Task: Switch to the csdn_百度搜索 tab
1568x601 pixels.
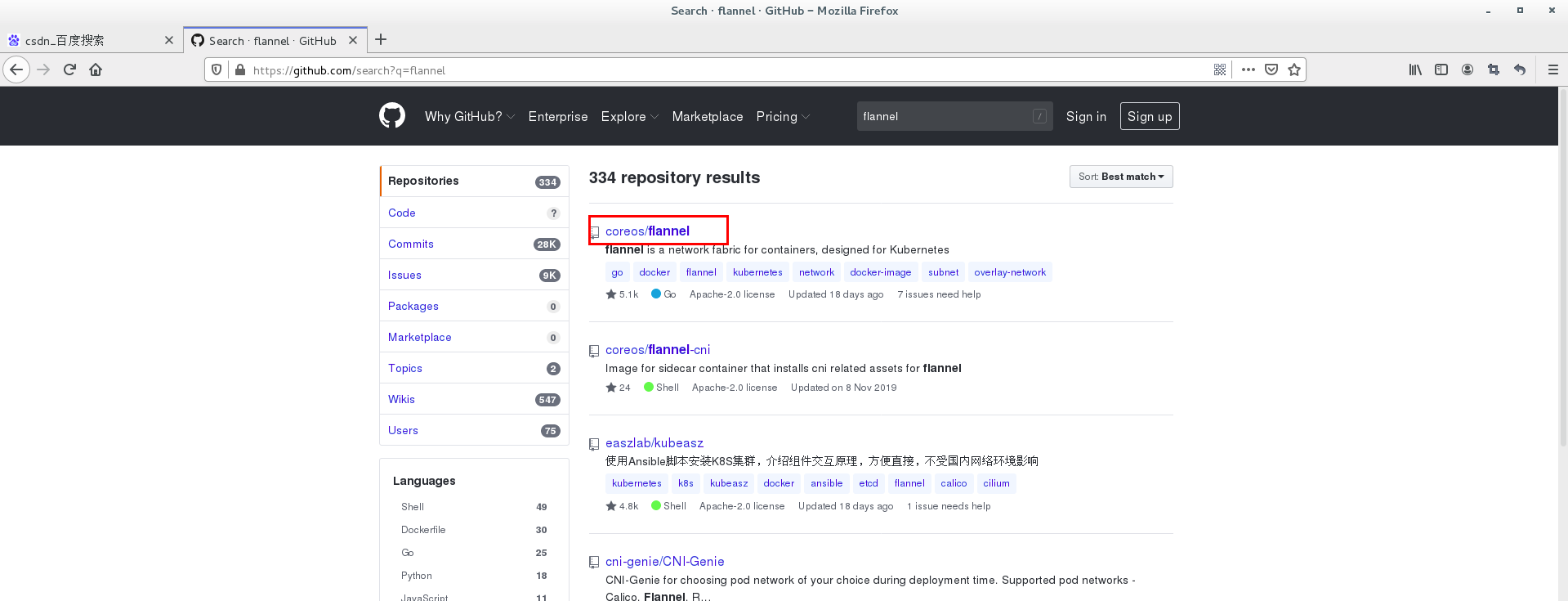Action: [x=90, y=40]
